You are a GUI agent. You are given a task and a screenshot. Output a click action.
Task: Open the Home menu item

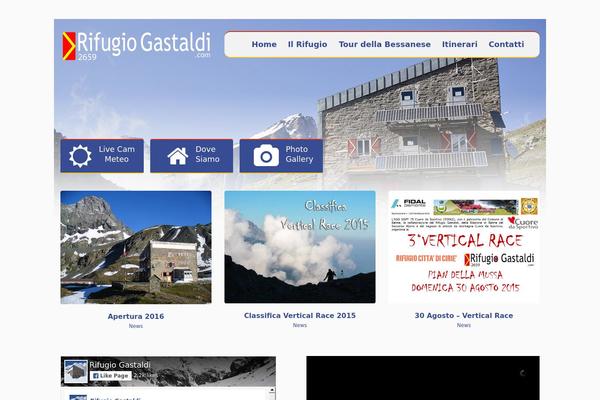[x=264, y=44]
